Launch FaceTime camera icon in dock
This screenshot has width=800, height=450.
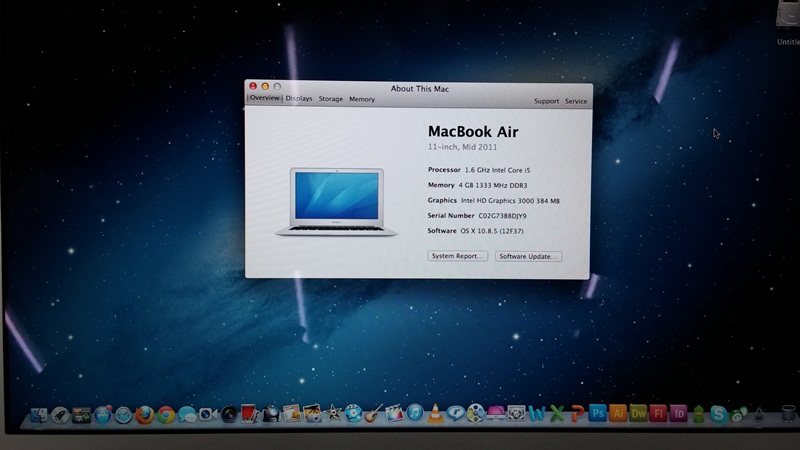tap(208, 414)
